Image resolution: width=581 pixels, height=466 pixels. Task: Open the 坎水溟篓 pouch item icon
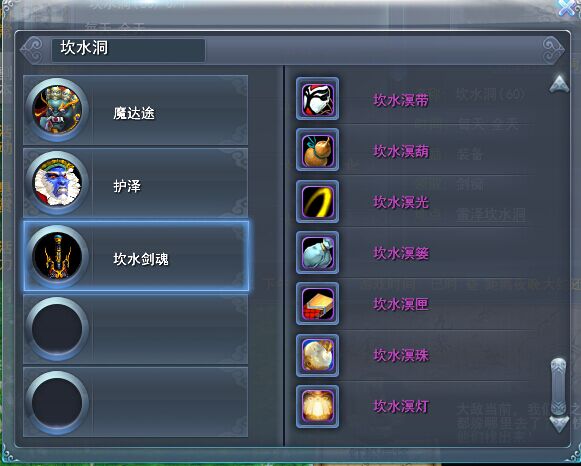point(318,253)
